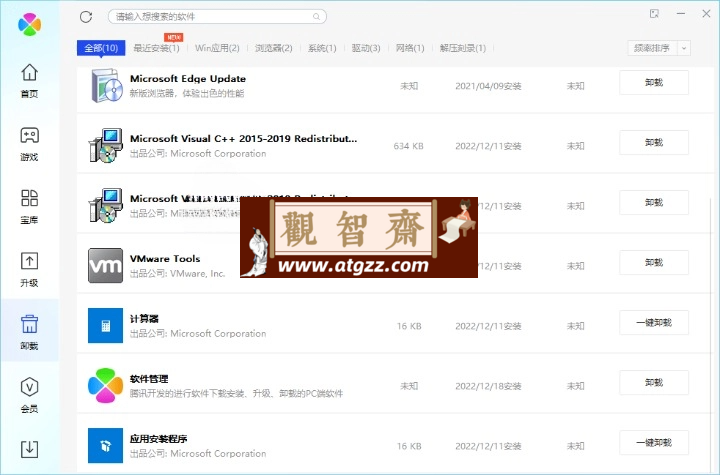Click the 应用安装程序 title text

(x=158, y=439)
